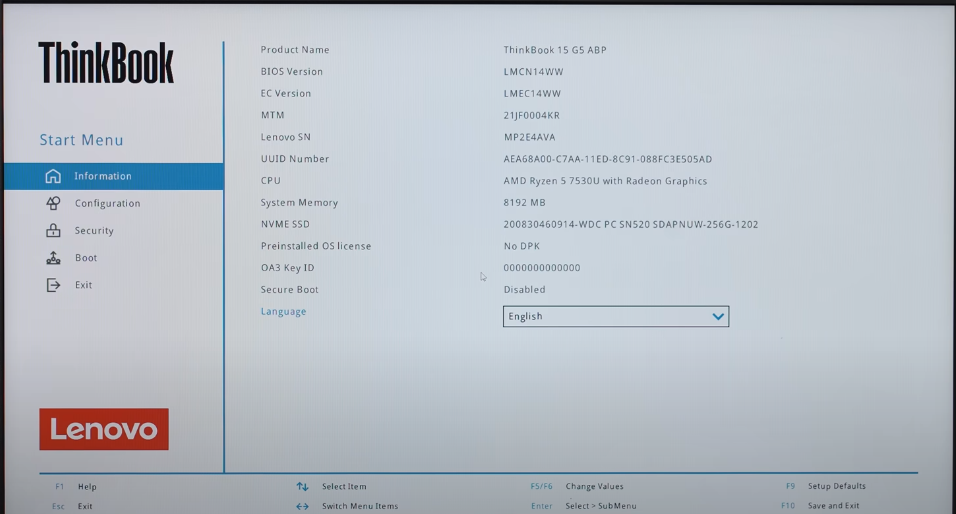
Task: Click the AMD Ryzen 5 7530U value
Action: click(605, 181)
